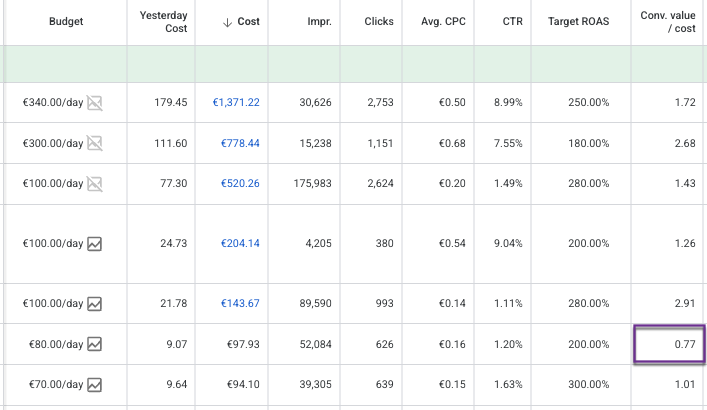707x410 pixels.
Task: Click the Clicks column header
Action: (378, 21)
